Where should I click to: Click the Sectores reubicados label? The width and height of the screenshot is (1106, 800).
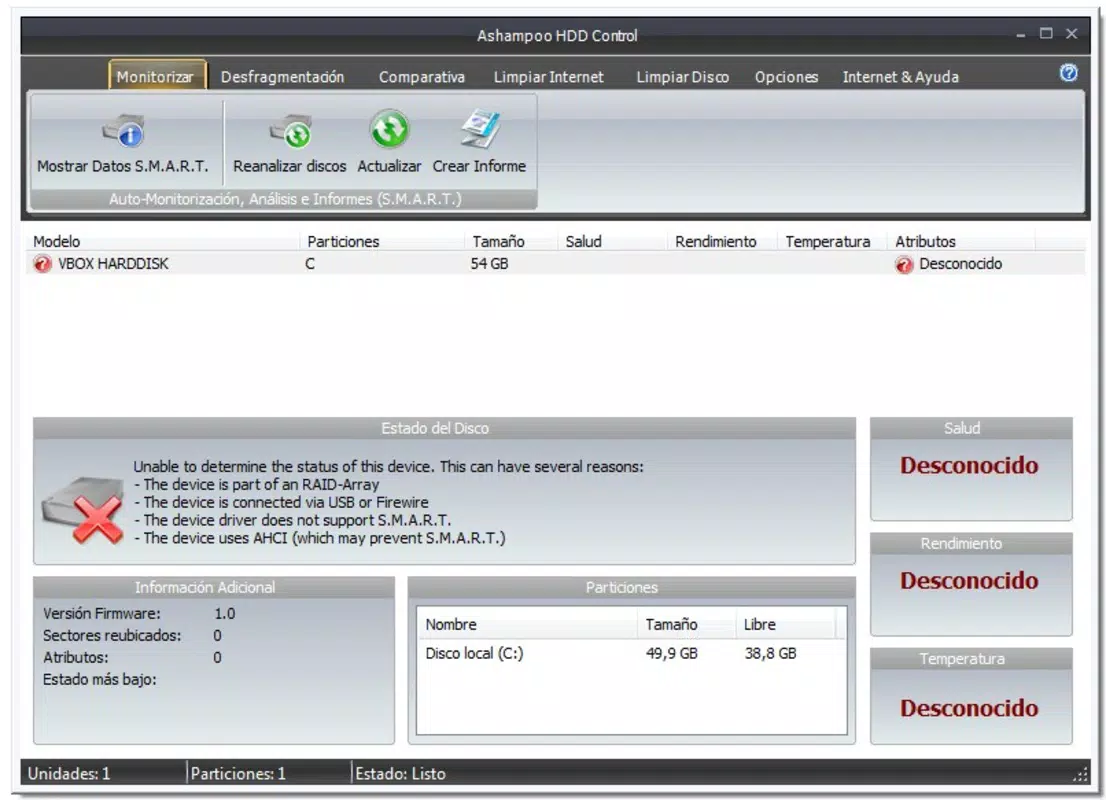(x=111, y=636)
